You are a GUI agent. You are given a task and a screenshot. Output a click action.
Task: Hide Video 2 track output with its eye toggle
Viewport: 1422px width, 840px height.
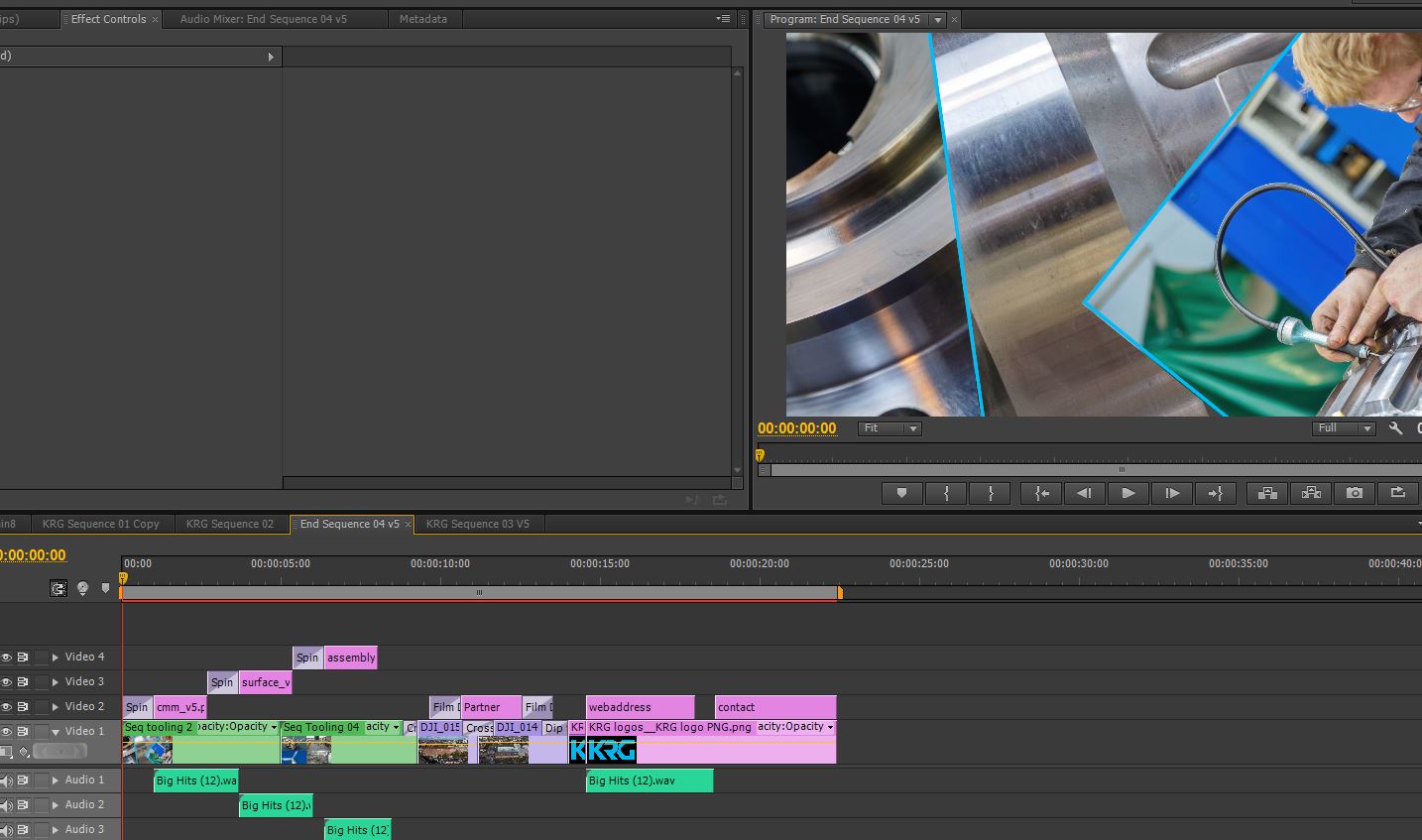[8, 706]
